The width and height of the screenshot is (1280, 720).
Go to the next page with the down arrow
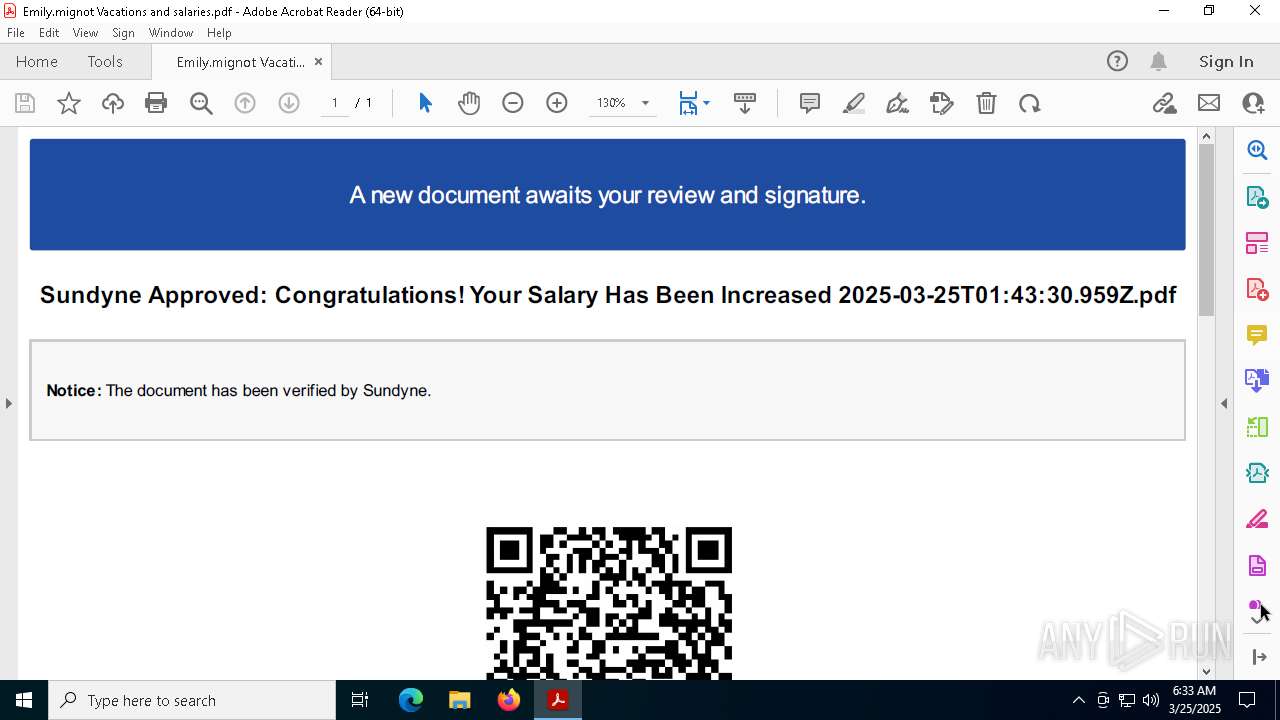point(289,103)
